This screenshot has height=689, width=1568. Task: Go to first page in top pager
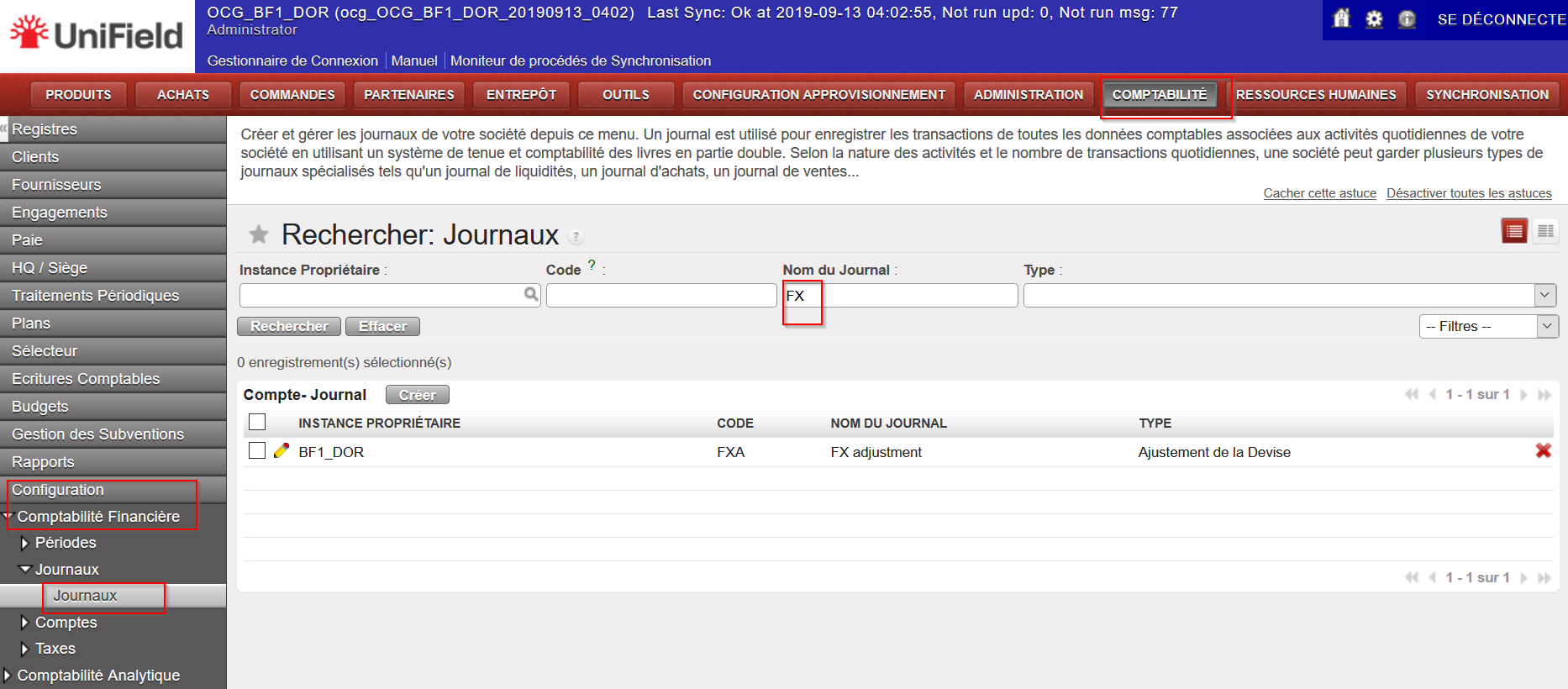pyautogui.click(x=1412, y=394)
